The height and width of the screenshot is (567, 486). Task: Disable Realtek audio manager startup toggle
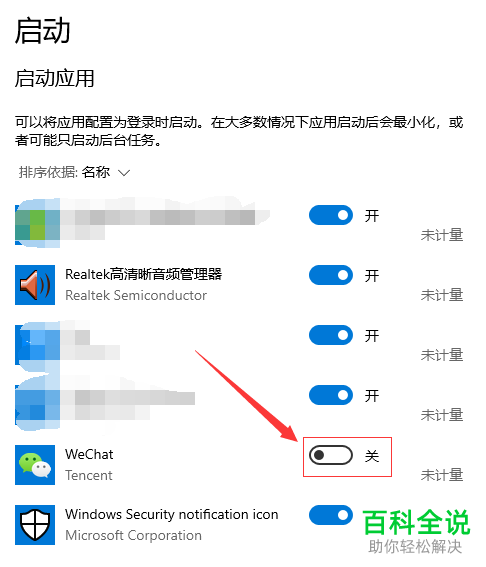pos(331,275)
